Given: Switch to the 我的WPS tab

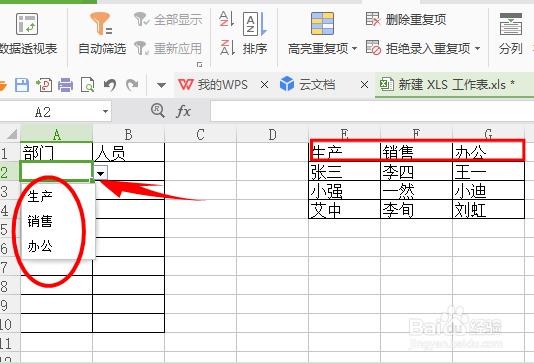Looking at the screenshot, I should 213,84.
